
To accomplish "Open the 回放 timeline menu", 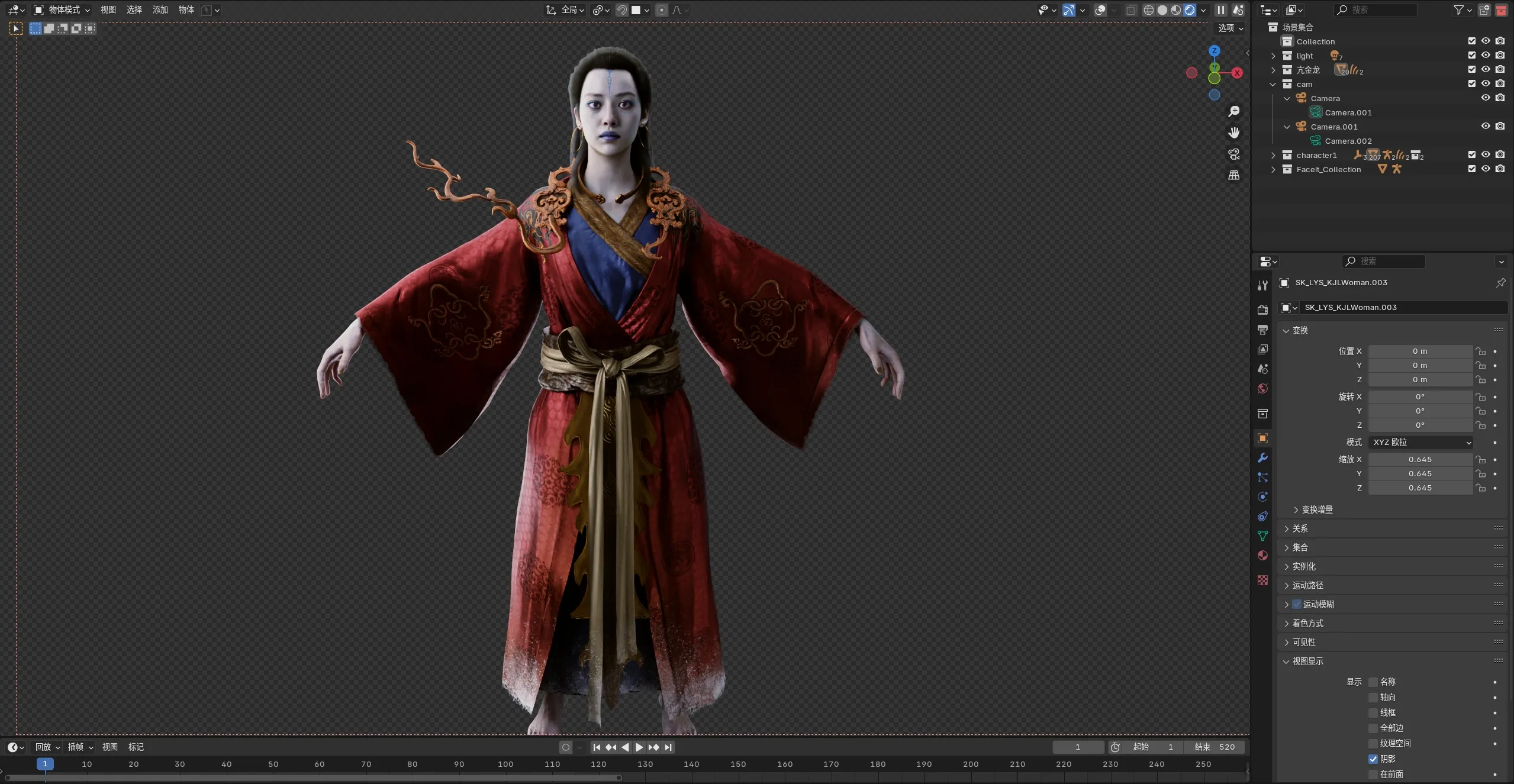I will [47, 747].
